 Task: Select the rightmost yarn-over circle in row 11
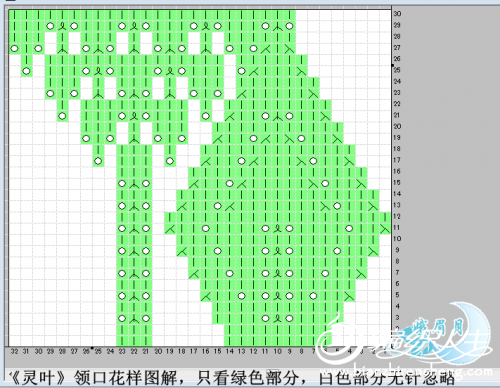click(x=349, y=229)
